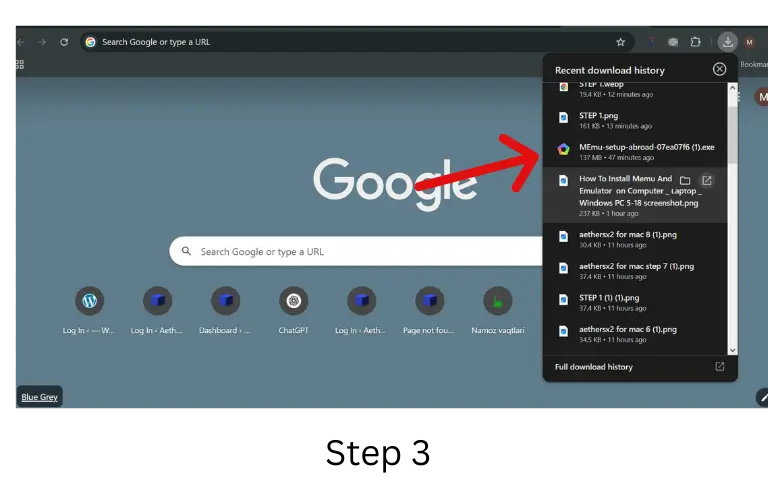Click the download list scrollbar down arrow

click(x=732, y=350)
